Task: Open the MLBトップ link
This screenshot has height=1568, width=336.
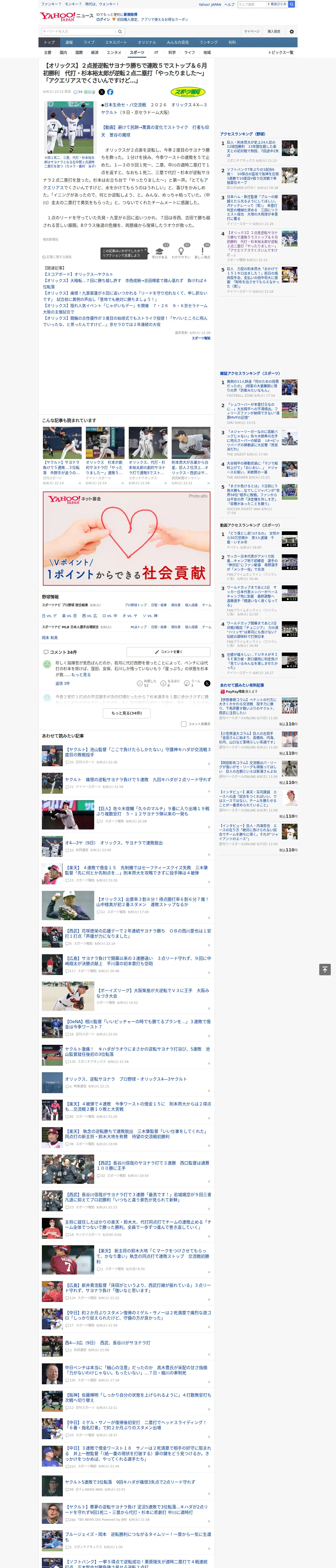Action: point(138,627)
